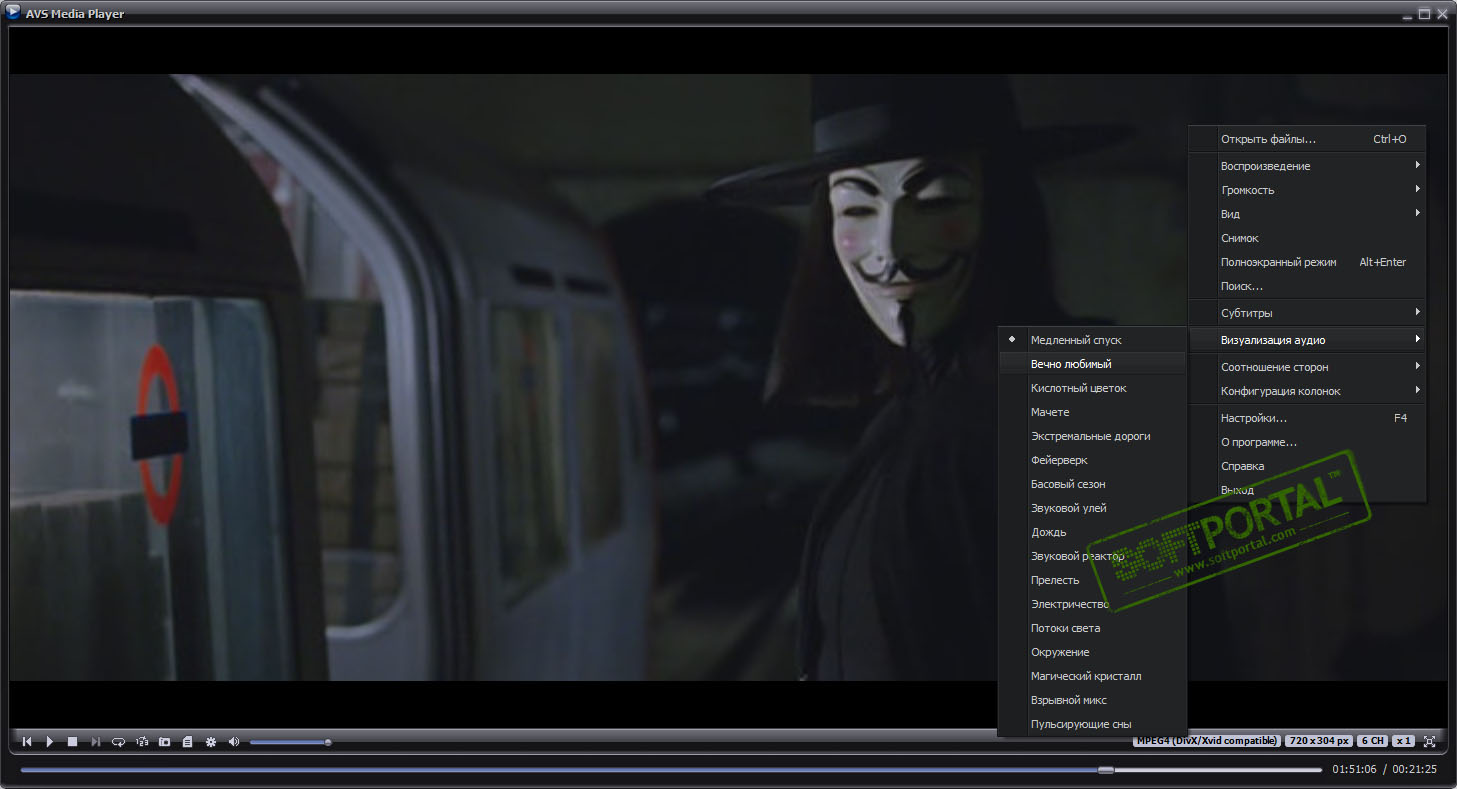Select Басовый сезон visualization
Screen dimensions: 1457x789
coord(1092,484)
